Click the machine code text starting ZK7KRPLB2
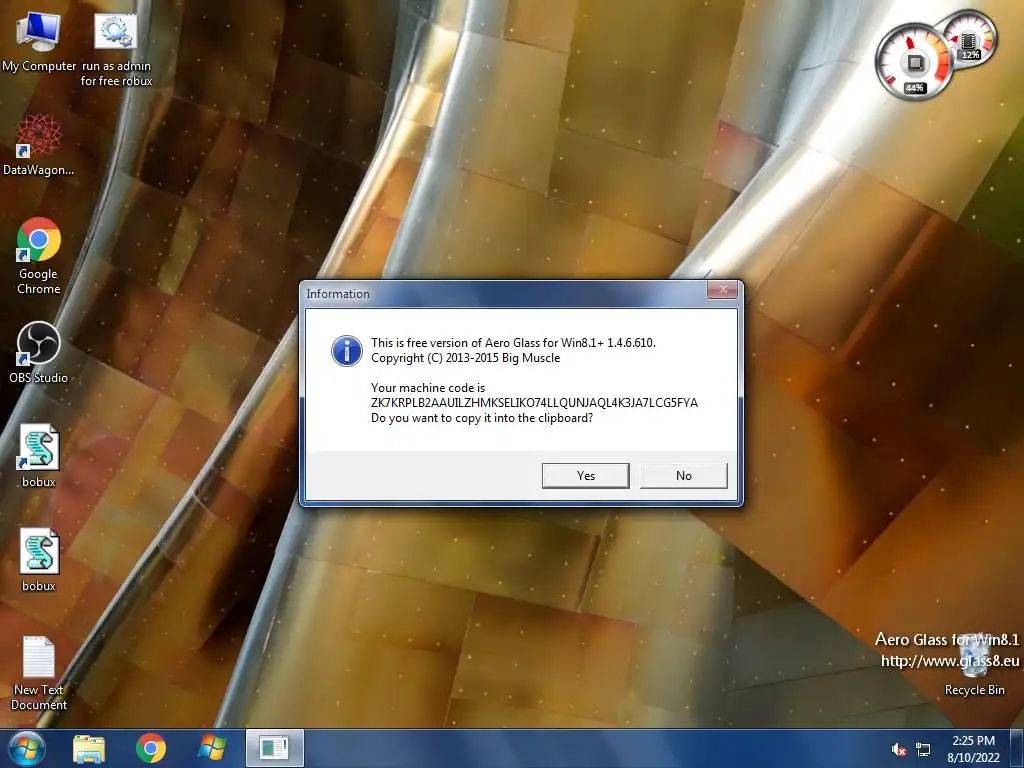The width and height of the screenshot is (1024, 768). pyautogui.click(x=534, y=403)
